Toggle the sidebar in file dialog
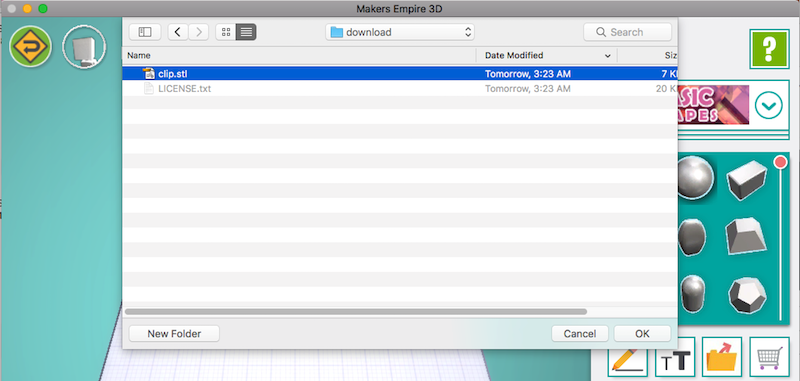 tap(145, 32)
